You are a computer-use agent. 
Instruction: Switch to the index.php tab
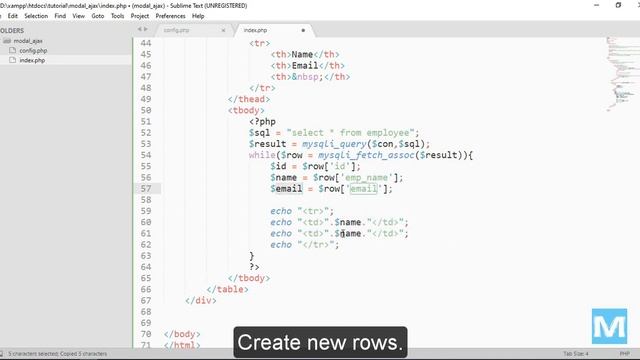pyautogui.click(x=255, y=30)
